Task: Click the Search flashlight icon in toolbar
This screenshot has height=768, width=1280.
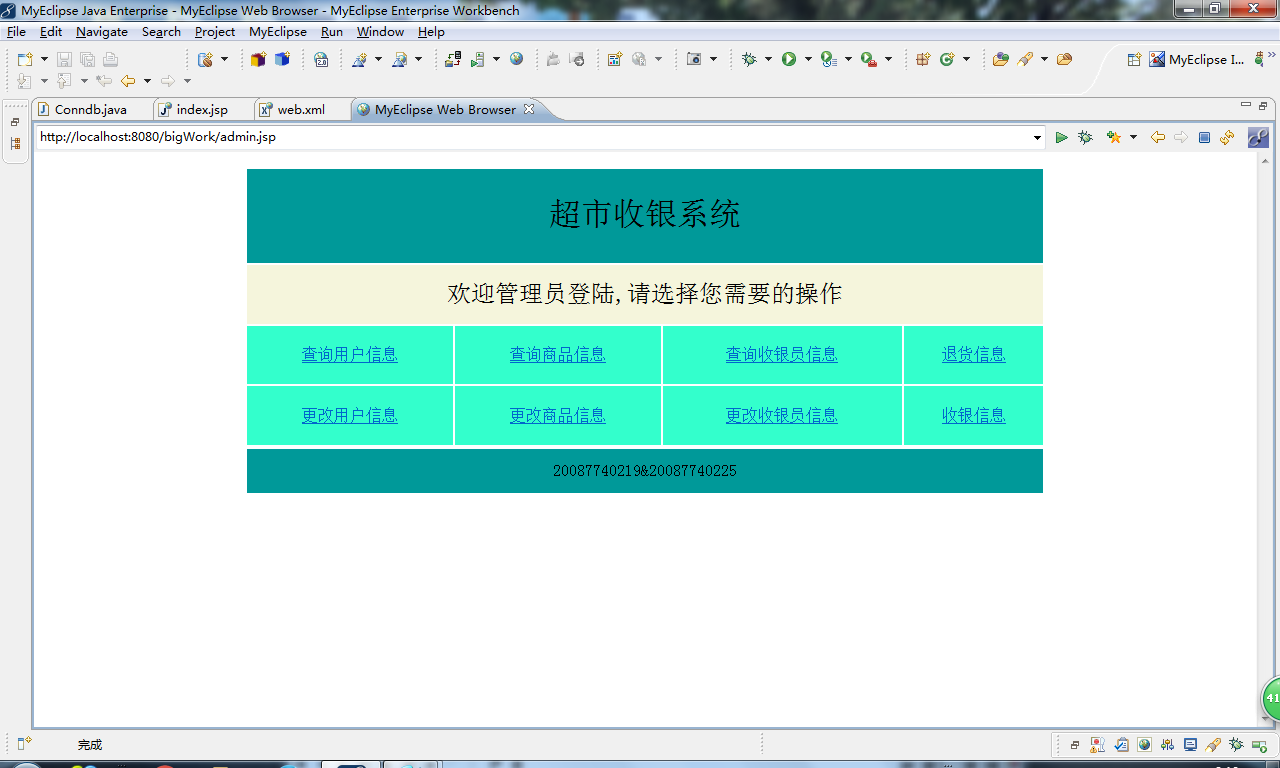Action: (x=1025, y=60)
